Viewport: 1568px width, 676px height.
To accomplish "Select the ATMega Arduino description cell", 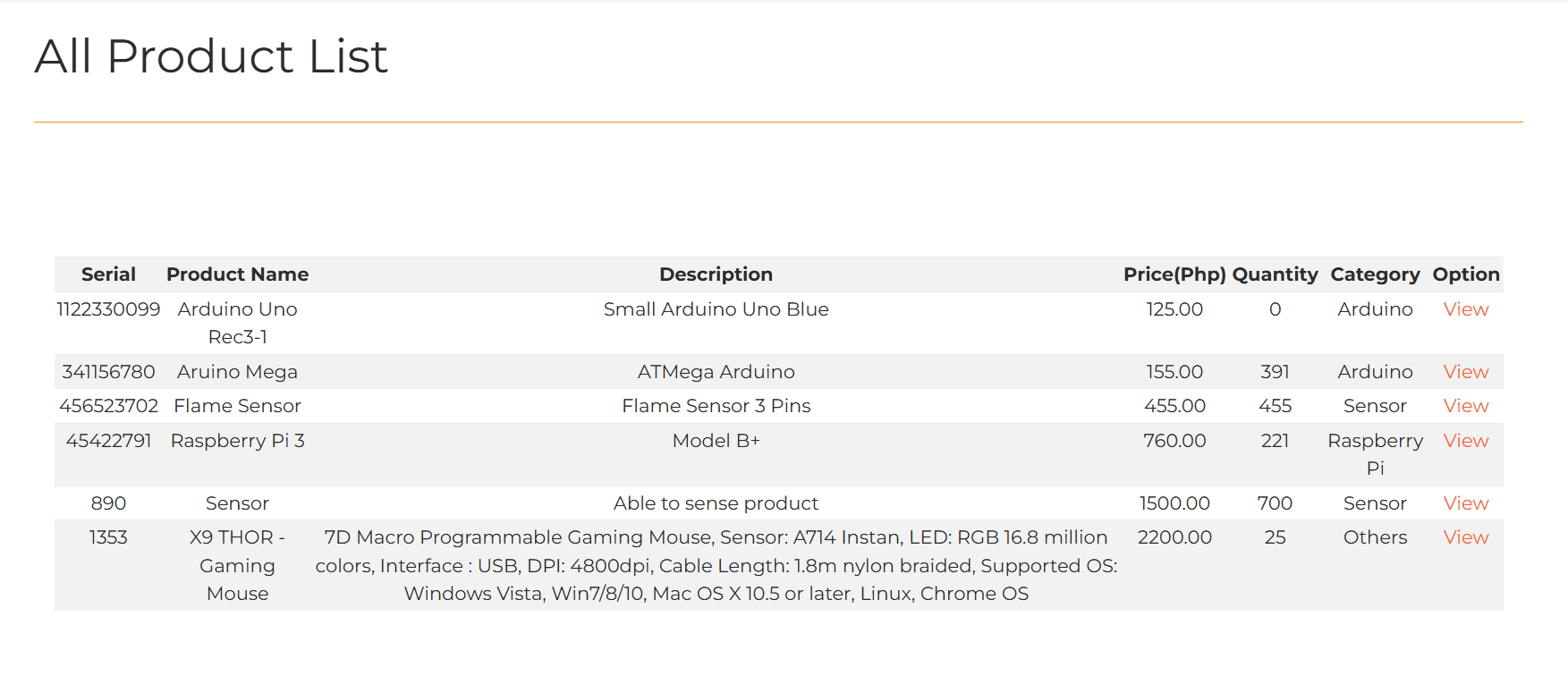I will click(x=716, y=372).
